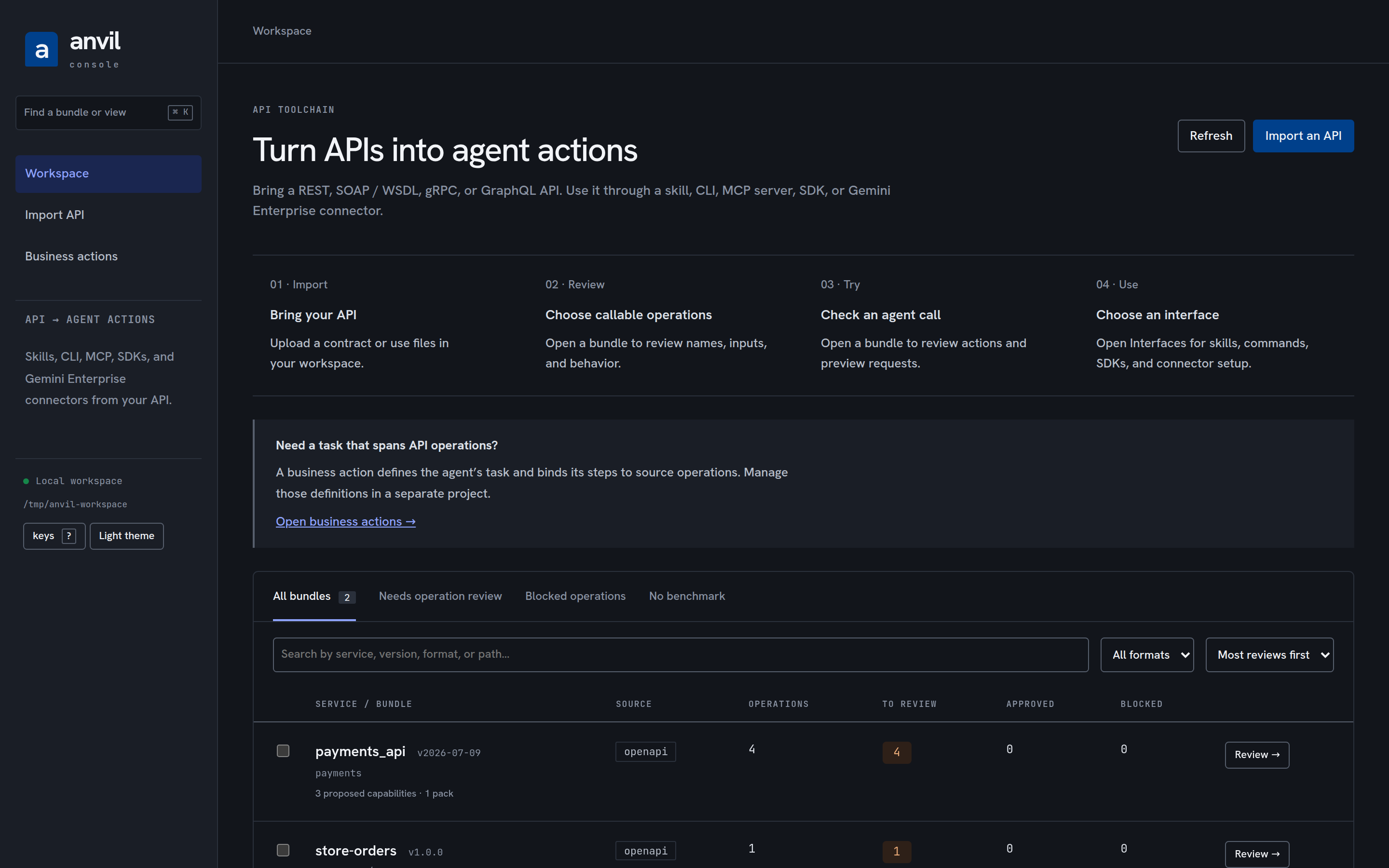Click the bundle search by service field
The image size is (1389, 868).
[681, 654]
